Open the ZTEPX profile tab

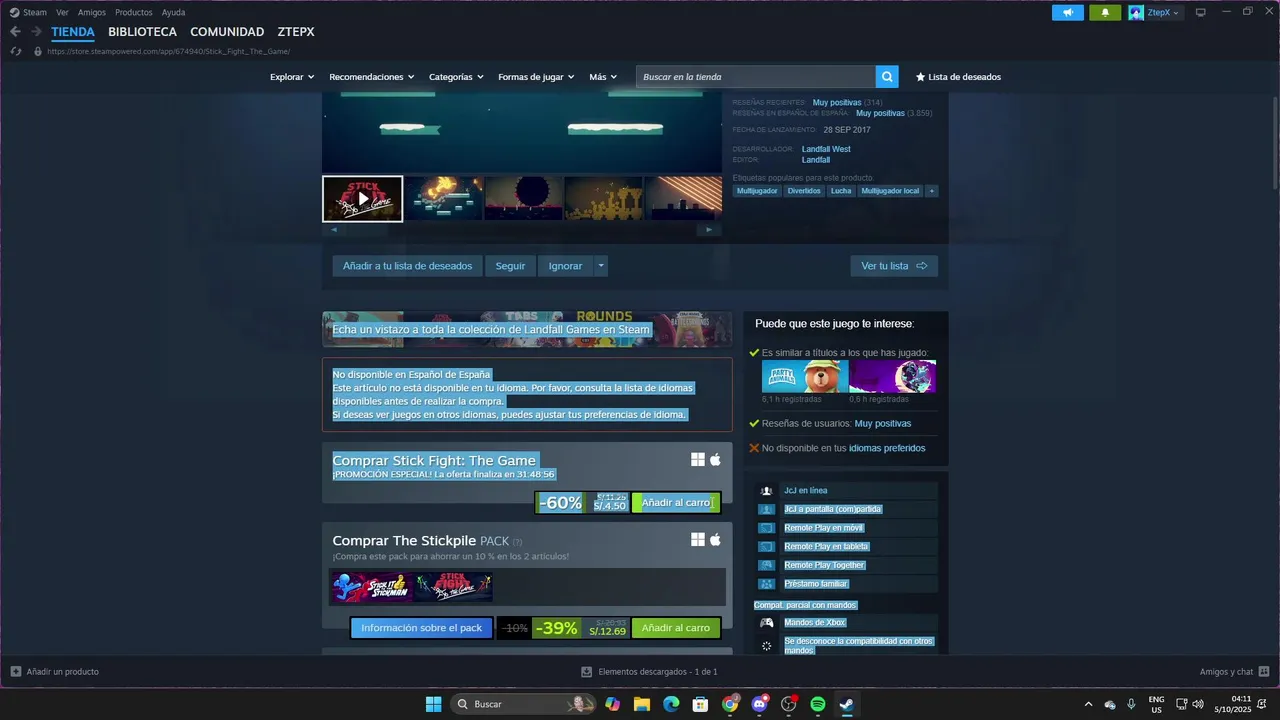(x=296, y=32)
